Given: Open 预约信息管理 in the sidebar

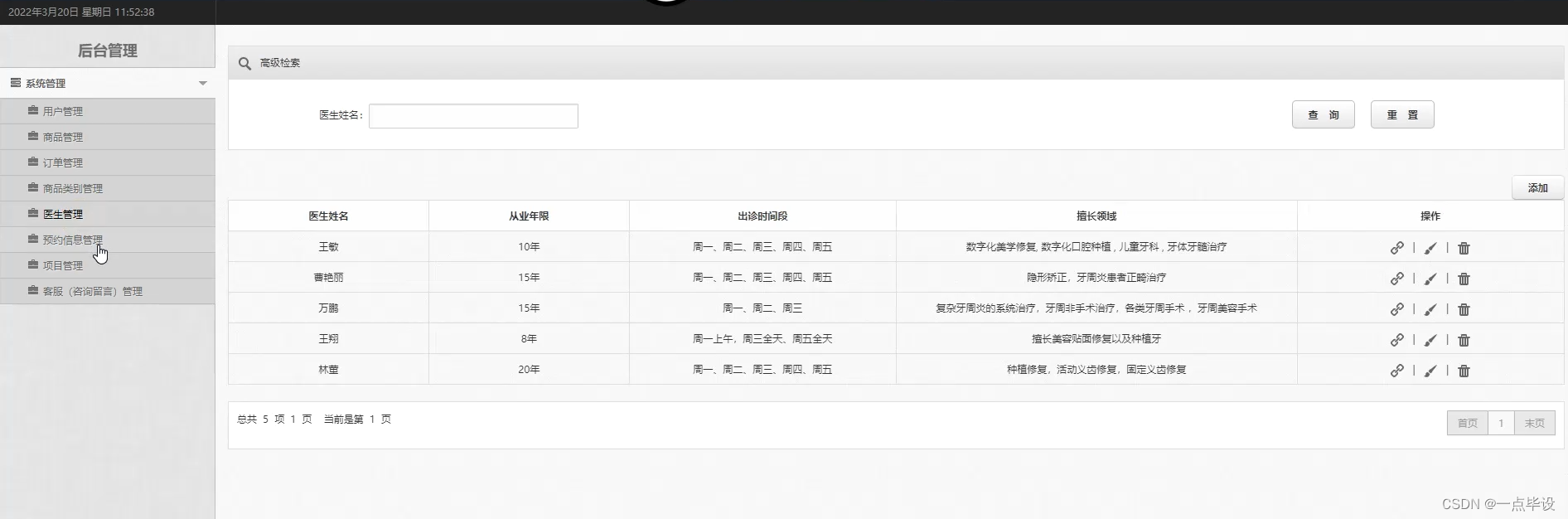Looking at the screenshot, I should (x=108, y=240).
